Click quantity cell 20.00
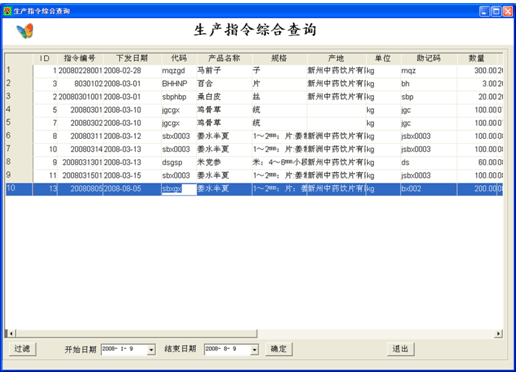Image resolution: width=517 pixels, height=376 pixels. coord(477,97)
